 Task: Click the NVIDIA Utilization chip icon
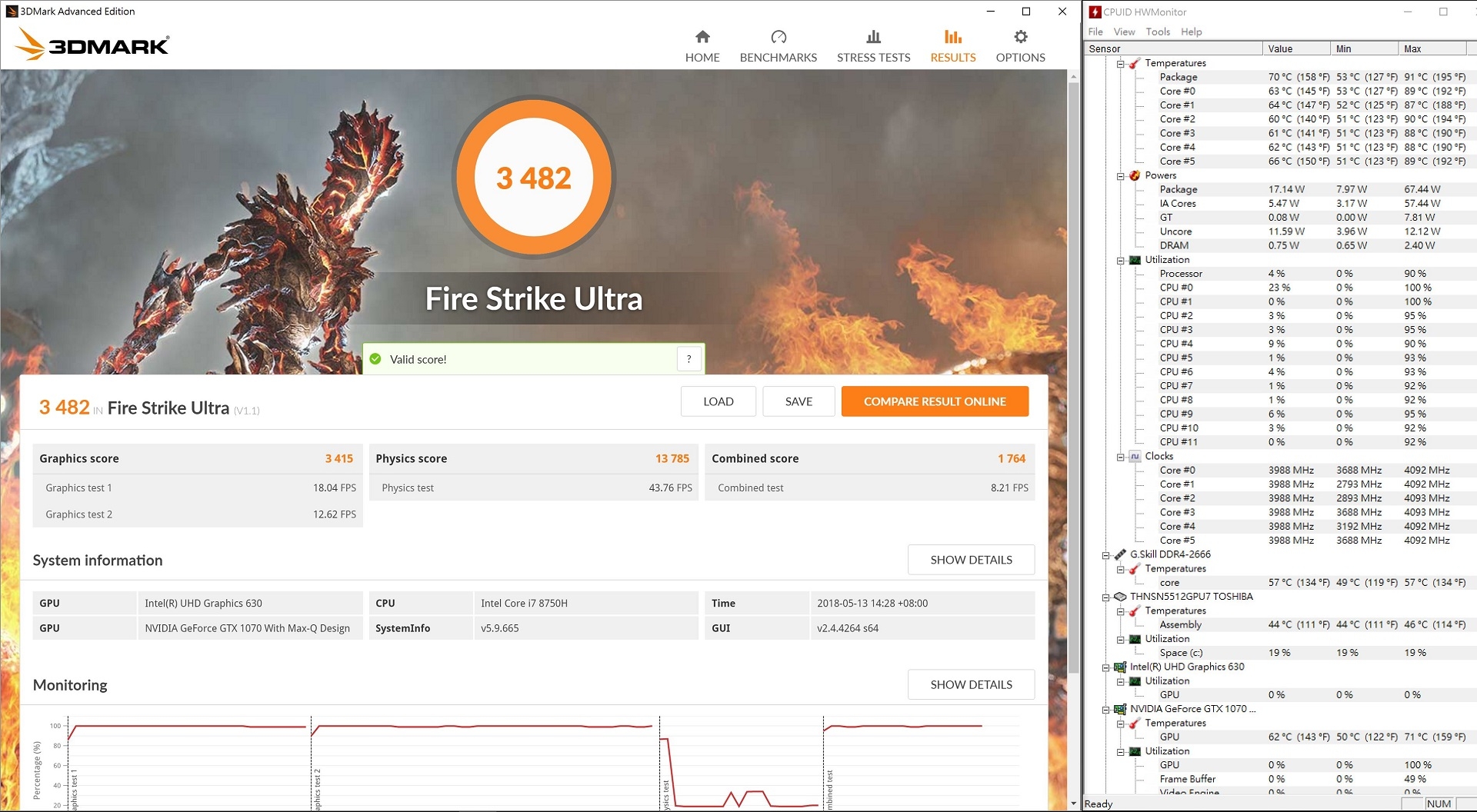[1135, 751]
